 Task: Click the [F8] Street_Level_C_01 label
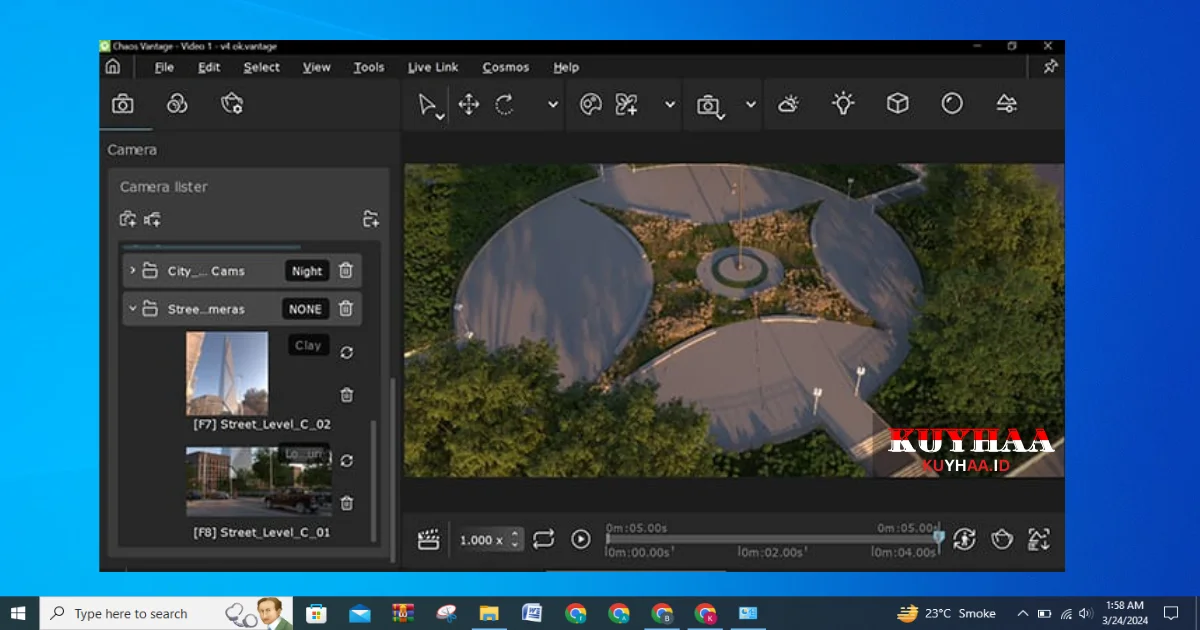262,533
